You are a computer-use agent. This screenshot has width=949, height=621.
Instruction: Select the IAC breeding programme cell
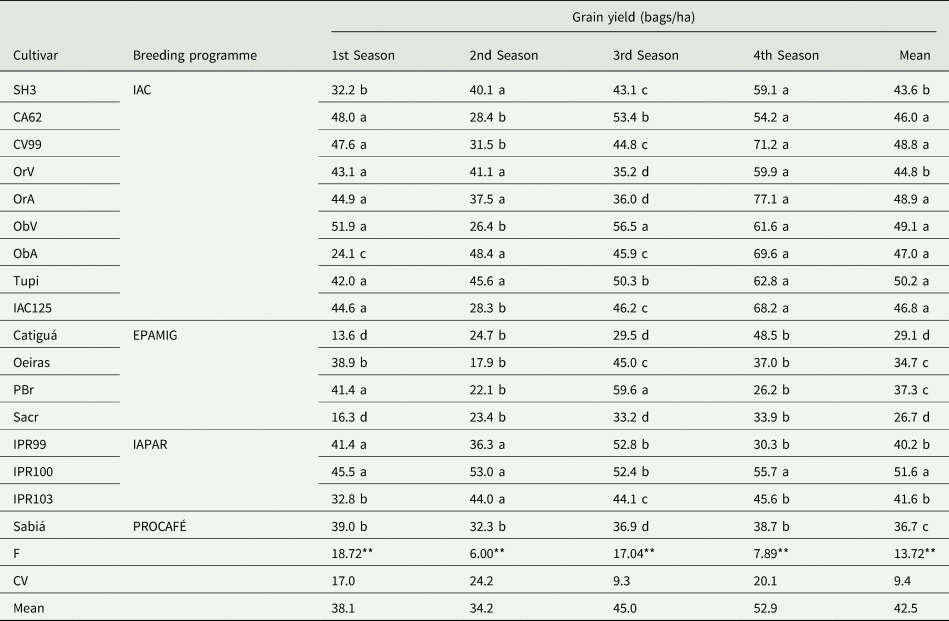coord(143,90)
